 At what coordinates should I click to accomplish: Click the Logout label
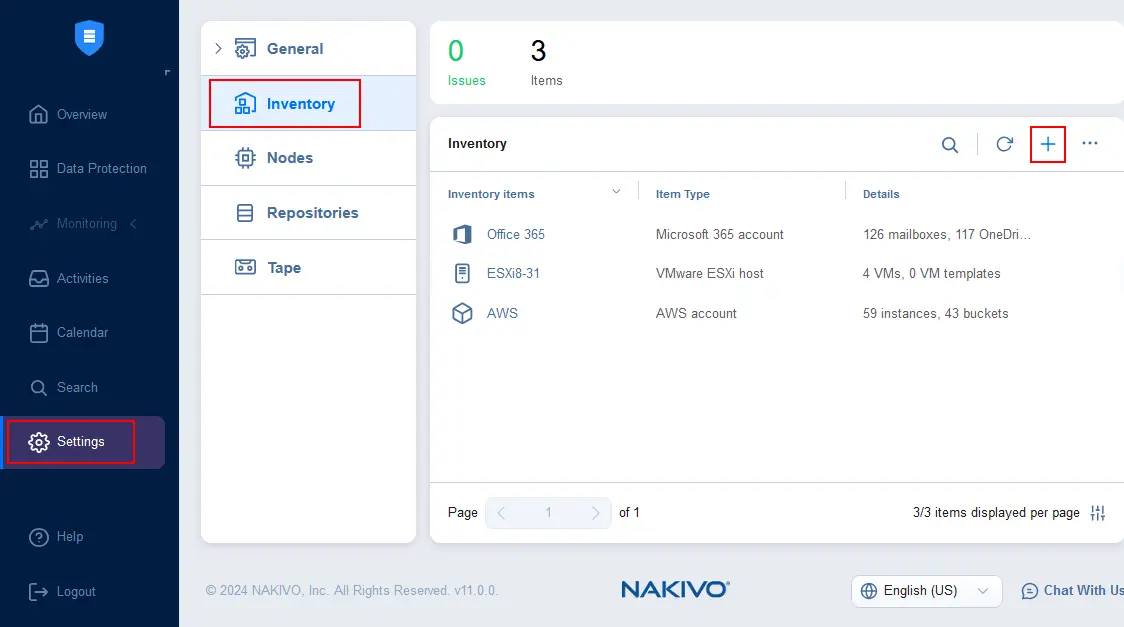pyautogui.click(x=76, y=592)
